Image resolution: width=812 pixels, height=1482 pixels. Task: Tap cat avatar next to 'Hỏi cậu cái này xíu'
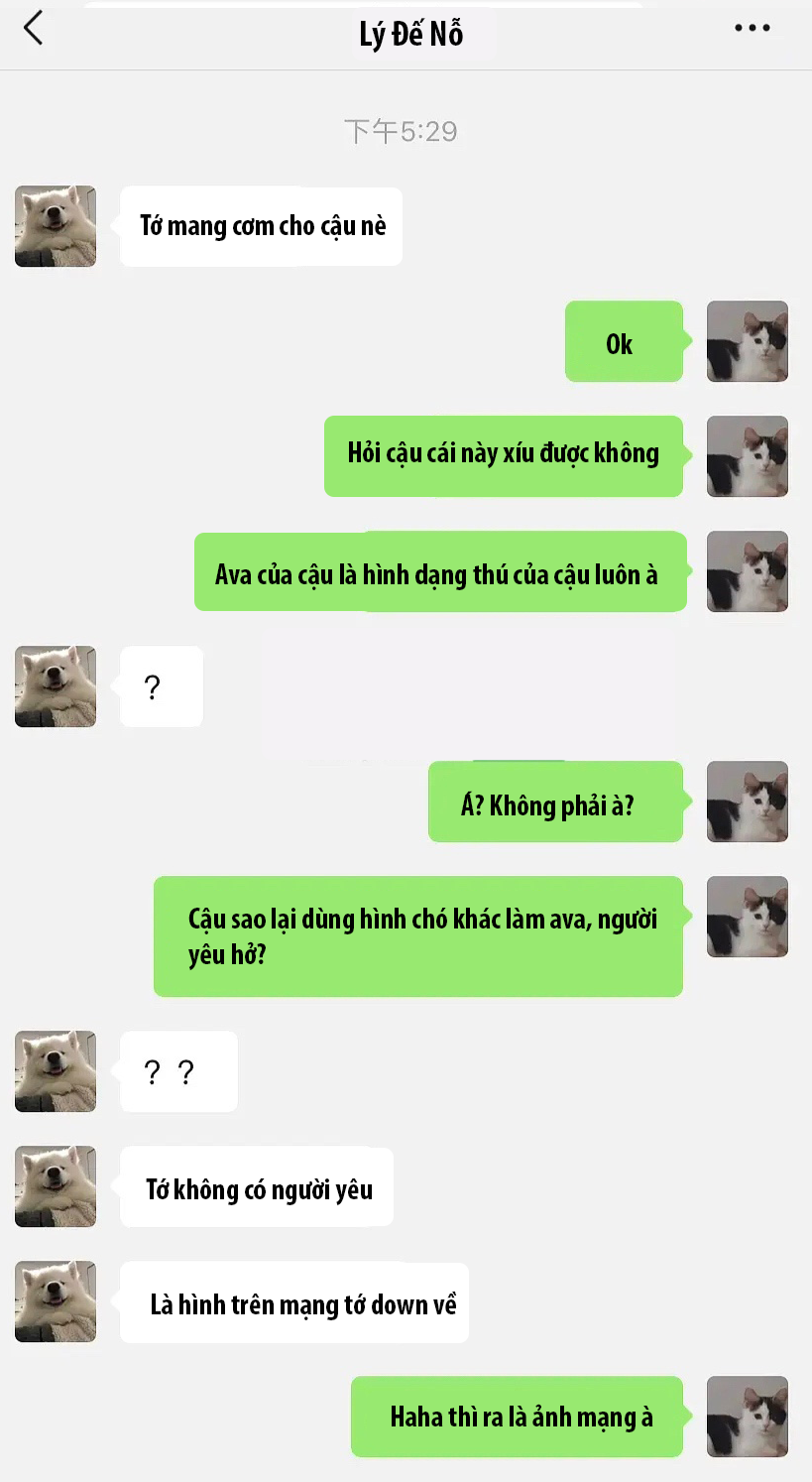point(748,456)
